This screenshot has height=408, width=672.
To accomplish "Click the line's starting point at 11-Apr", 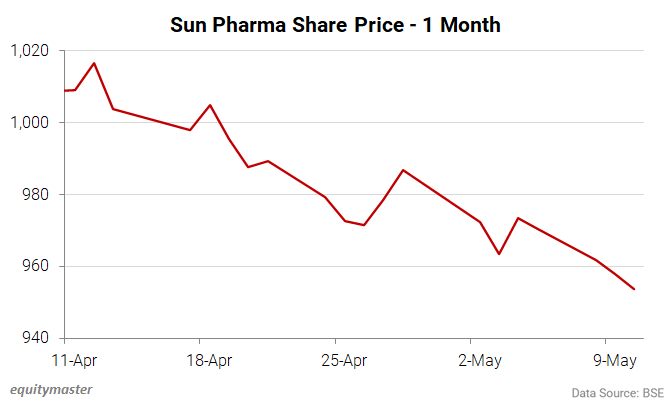I will point(65,90).
